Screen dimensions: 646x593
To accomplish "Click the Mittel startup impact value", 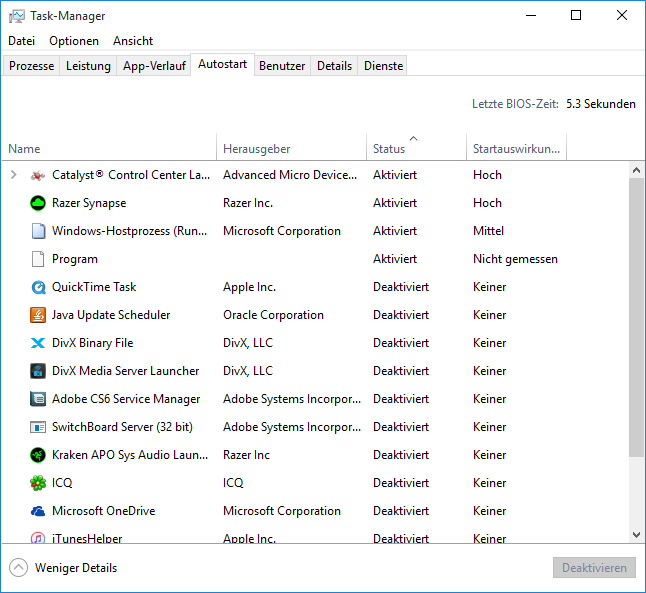I will tap(489, 231).
